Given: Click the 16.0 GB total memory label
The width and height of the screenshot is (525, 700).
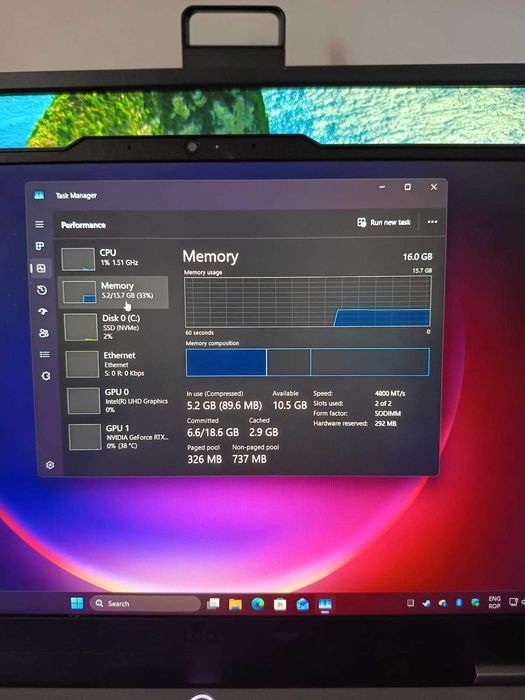Looking at the screenshot, I should [417, 257].
